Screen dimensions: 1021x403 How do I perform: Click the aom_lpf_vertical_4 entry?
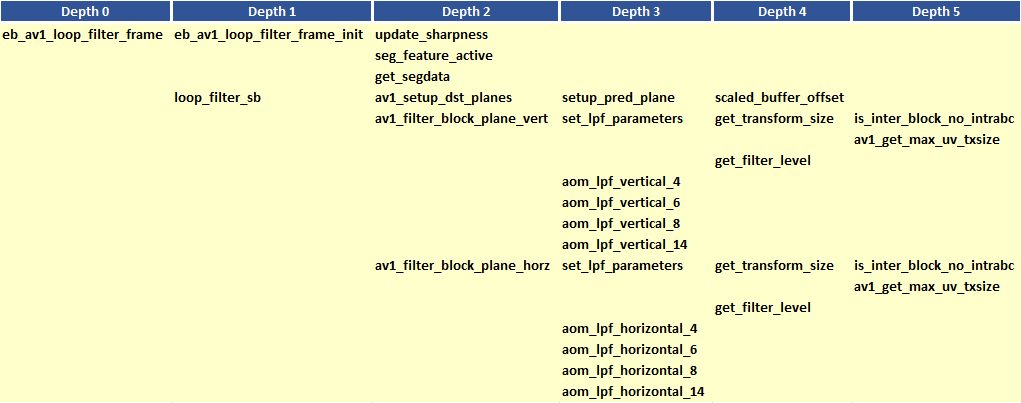pos(621,182)
